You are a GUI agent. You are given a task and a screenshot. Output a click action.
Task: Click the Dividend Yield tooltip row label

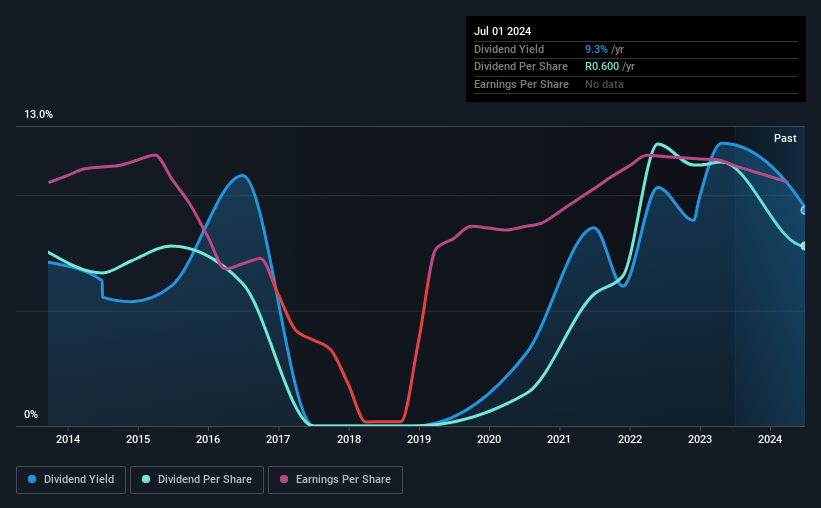509,49
